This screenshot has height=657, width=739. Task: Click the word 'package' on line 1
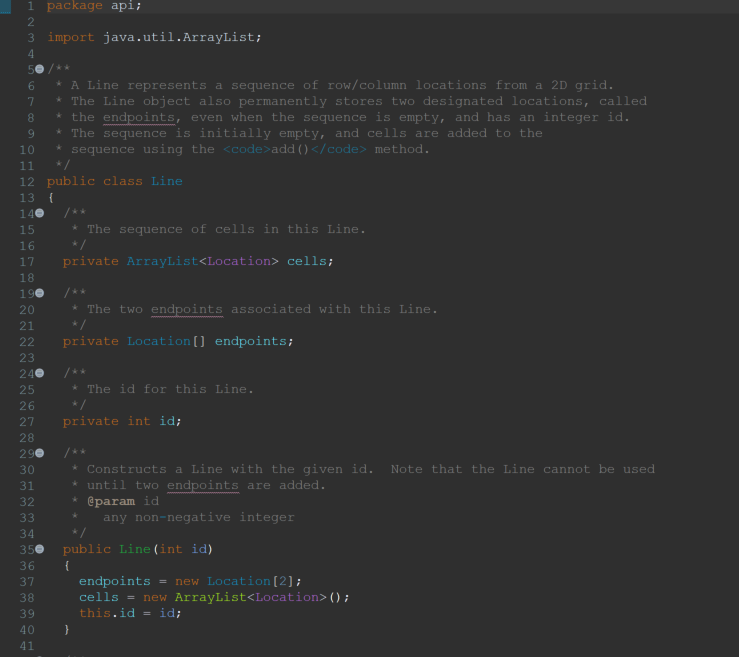pos(74,6)
